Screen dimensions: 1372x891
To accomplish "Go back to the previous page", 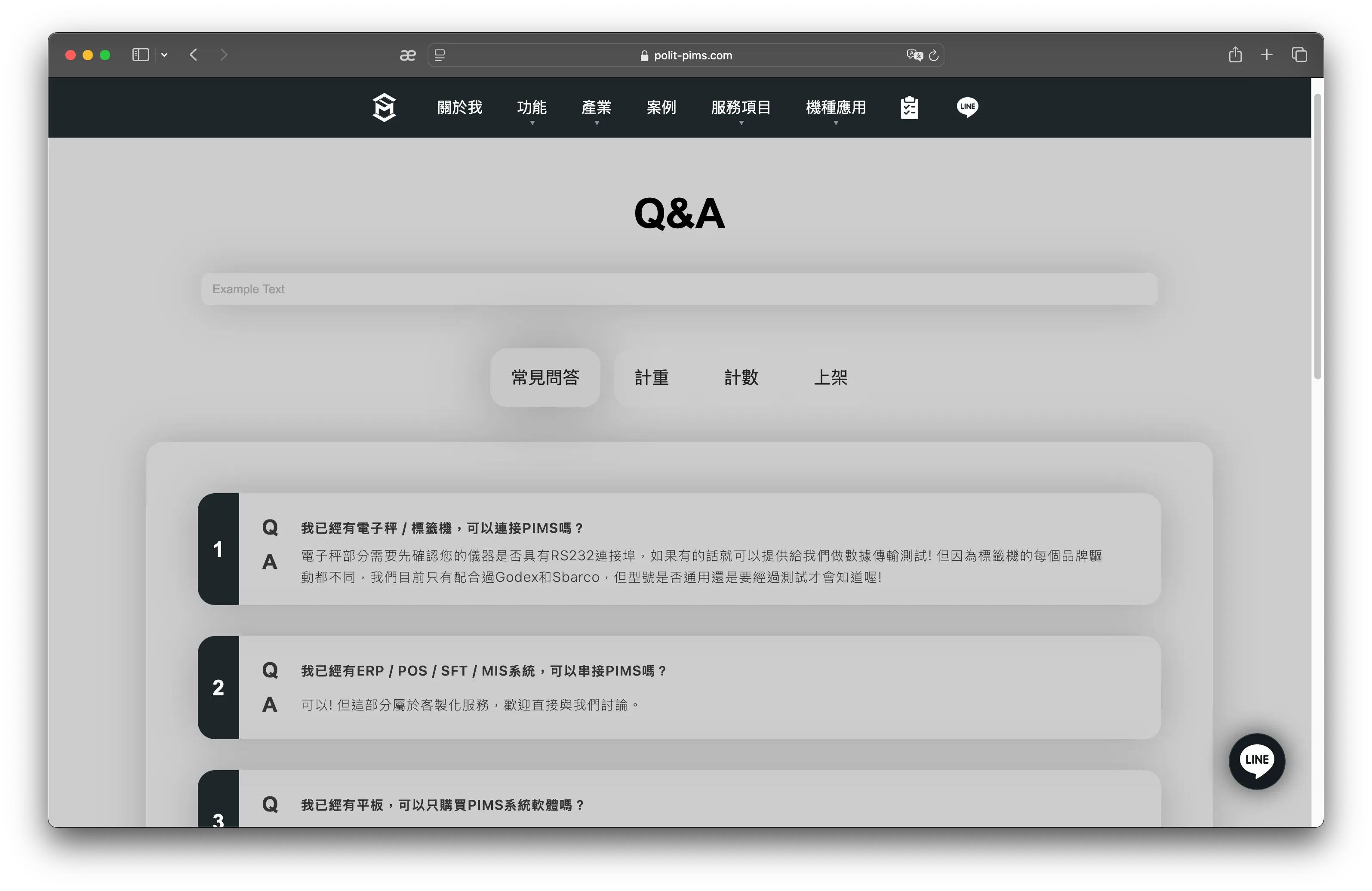I will coord(194,55).
